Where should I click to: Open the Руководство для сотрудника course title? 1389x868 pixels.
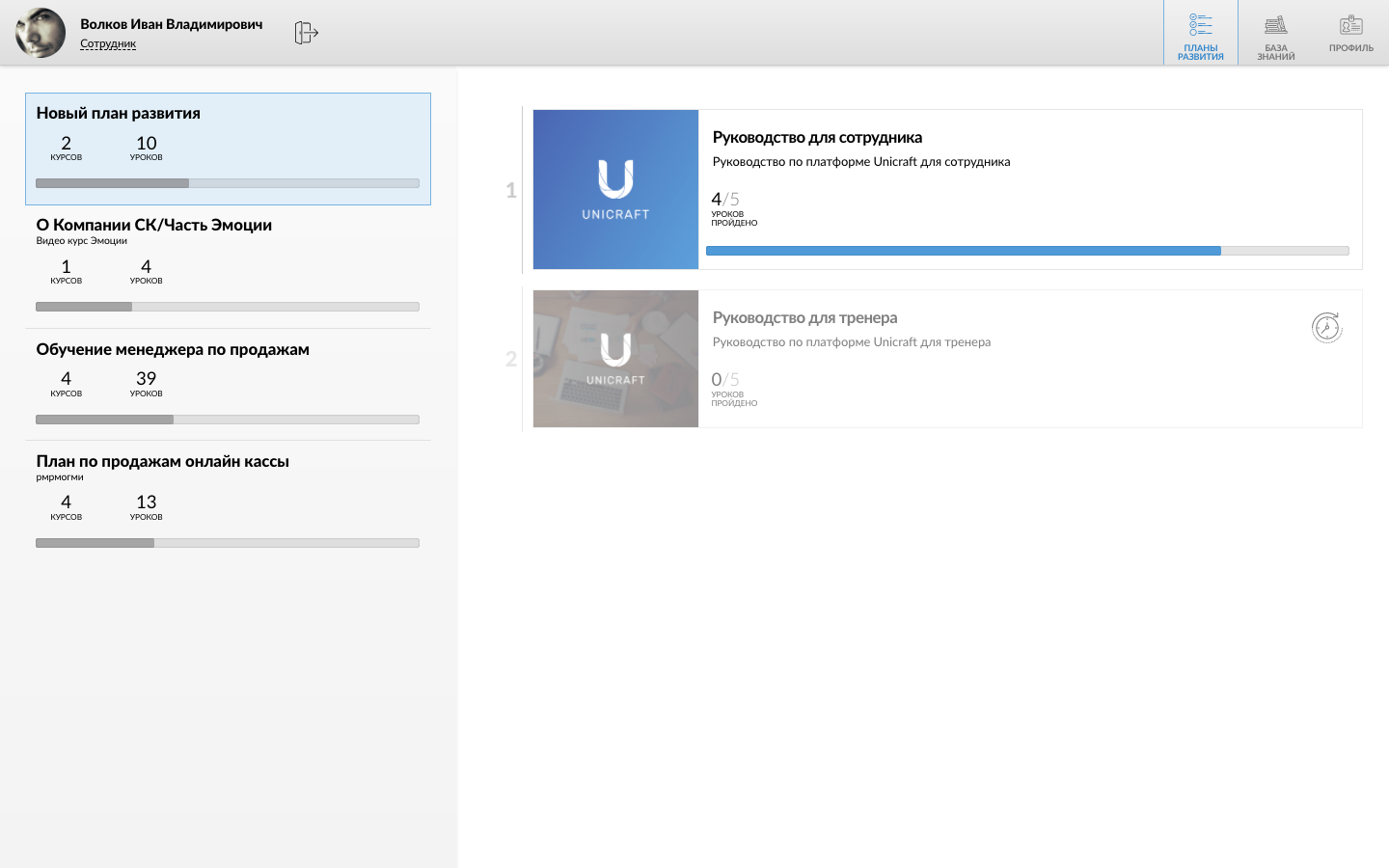click(817, 138)
